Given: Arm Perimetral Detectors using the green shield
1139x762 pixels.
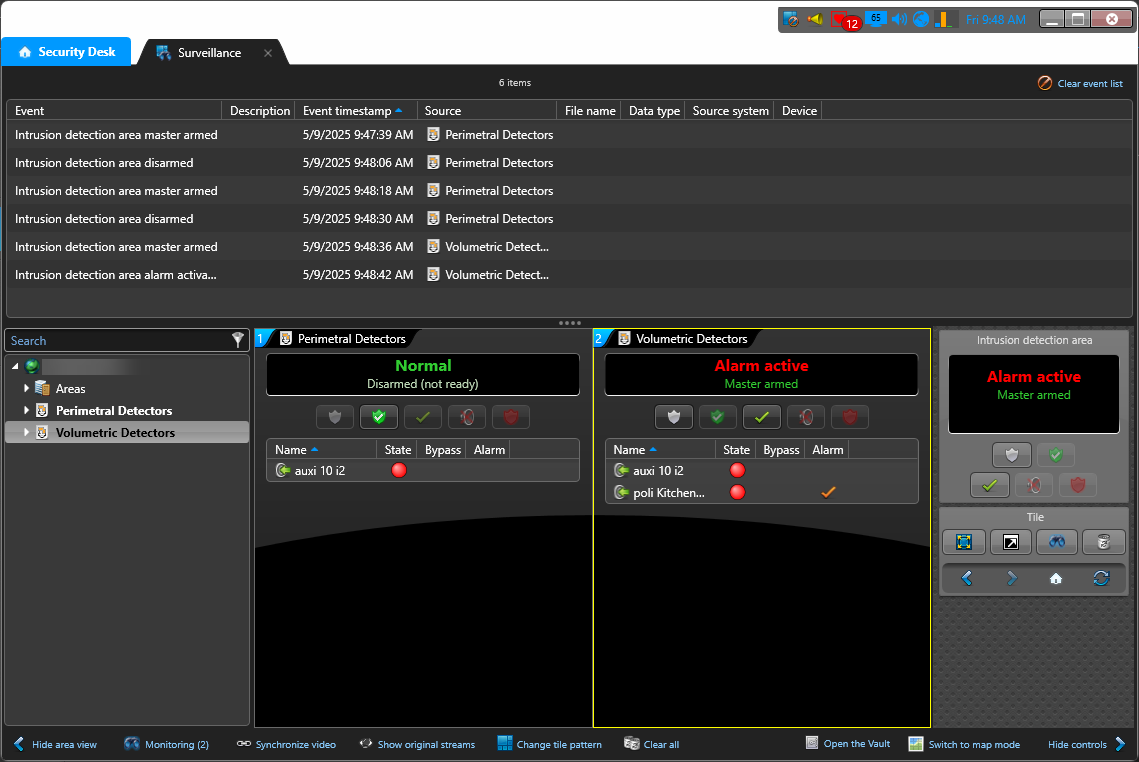Looking at the screenshot, I should (x=379, y=417).
